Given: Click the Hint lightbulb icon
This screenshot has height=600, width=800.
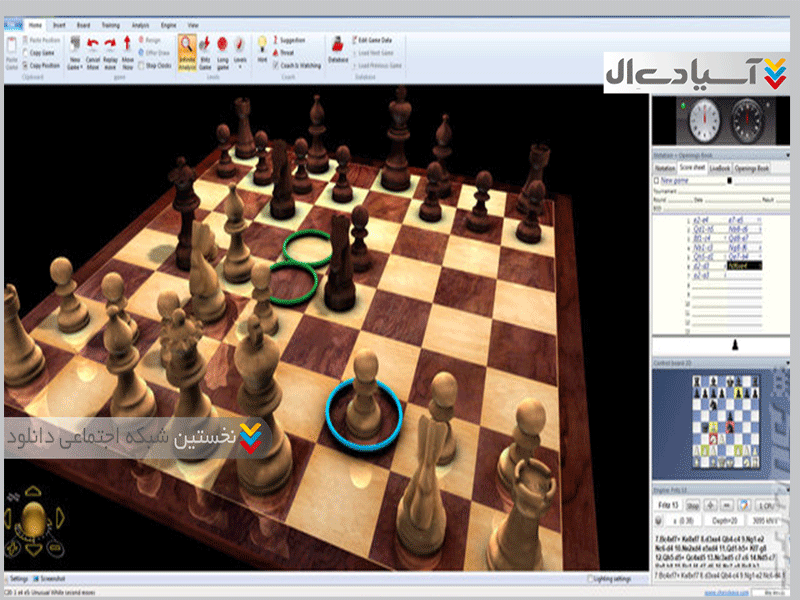Looking at the screenshot, I should click(x=262, y=48).
